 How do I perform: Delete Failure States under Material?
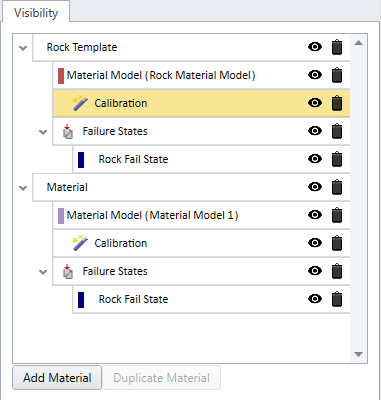pos(337,271)
